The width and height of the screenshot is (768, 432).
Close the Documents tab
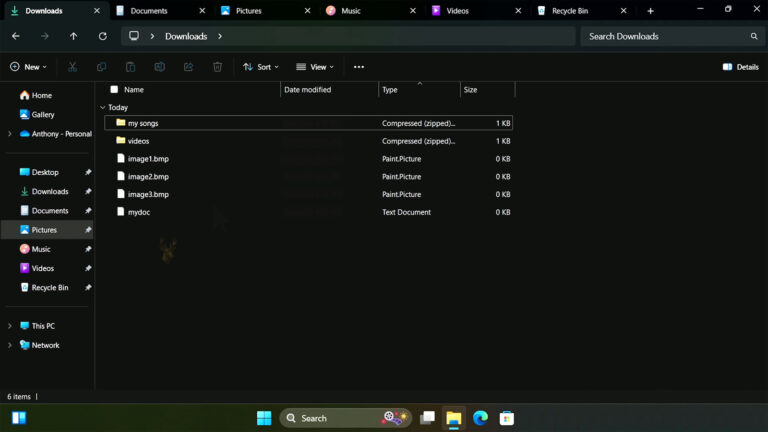[202, 11]
